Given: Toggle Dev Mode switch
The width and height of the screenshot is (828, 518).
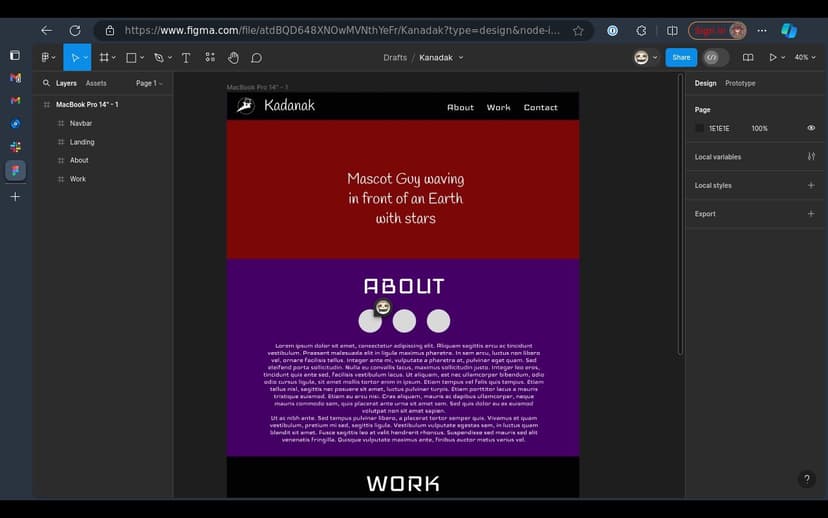Looking at the screenshot, I should point(715,58).
